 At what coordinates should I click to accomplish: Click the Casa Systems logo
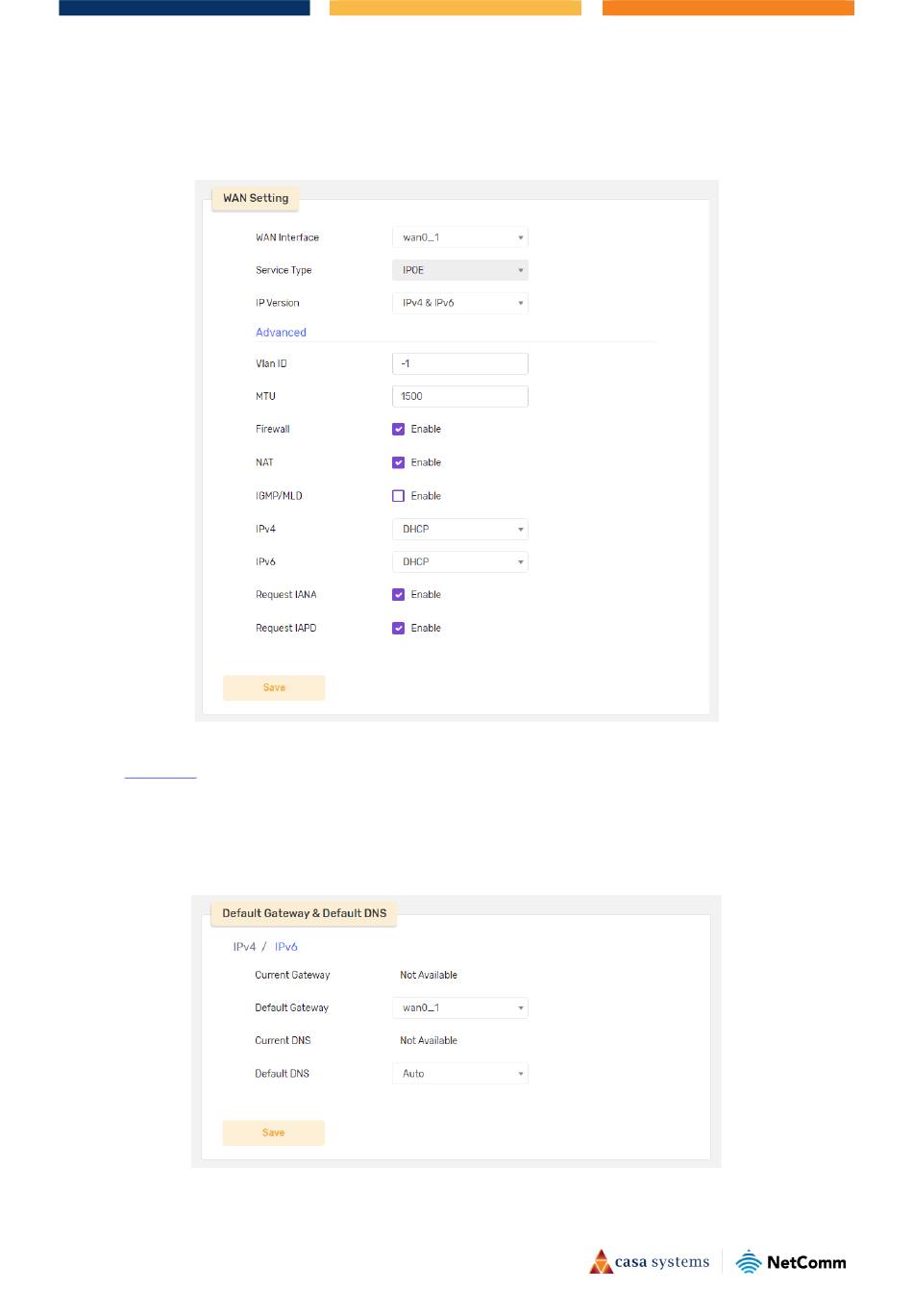point(650,1262)
